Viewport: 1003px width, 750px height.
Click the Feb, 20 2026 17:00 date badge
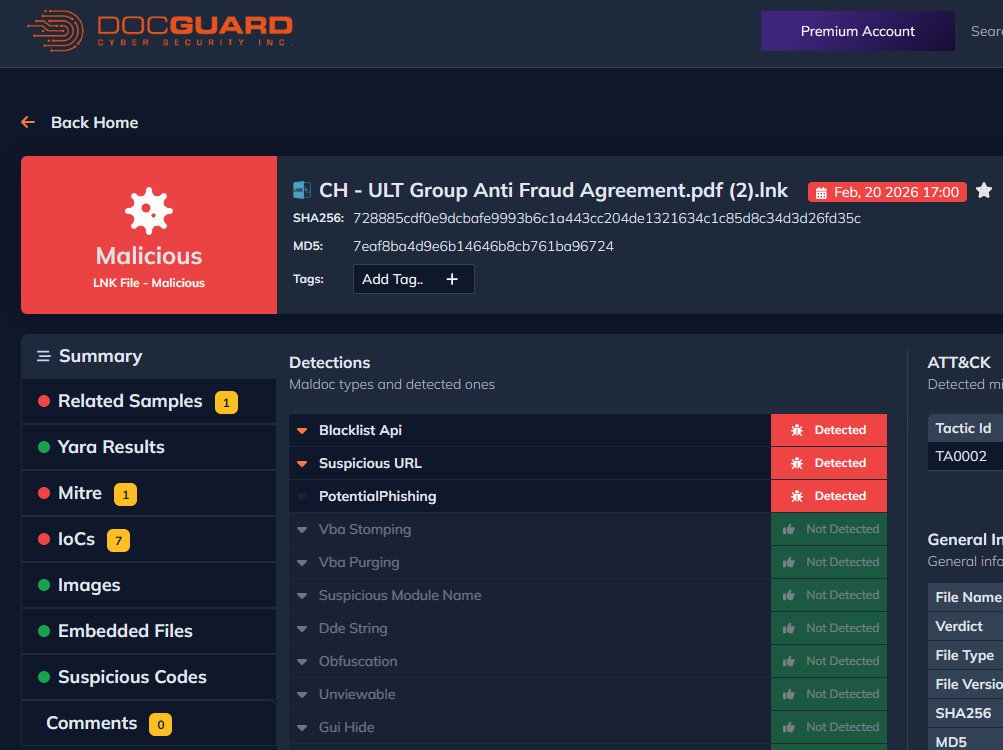(887, 192)
